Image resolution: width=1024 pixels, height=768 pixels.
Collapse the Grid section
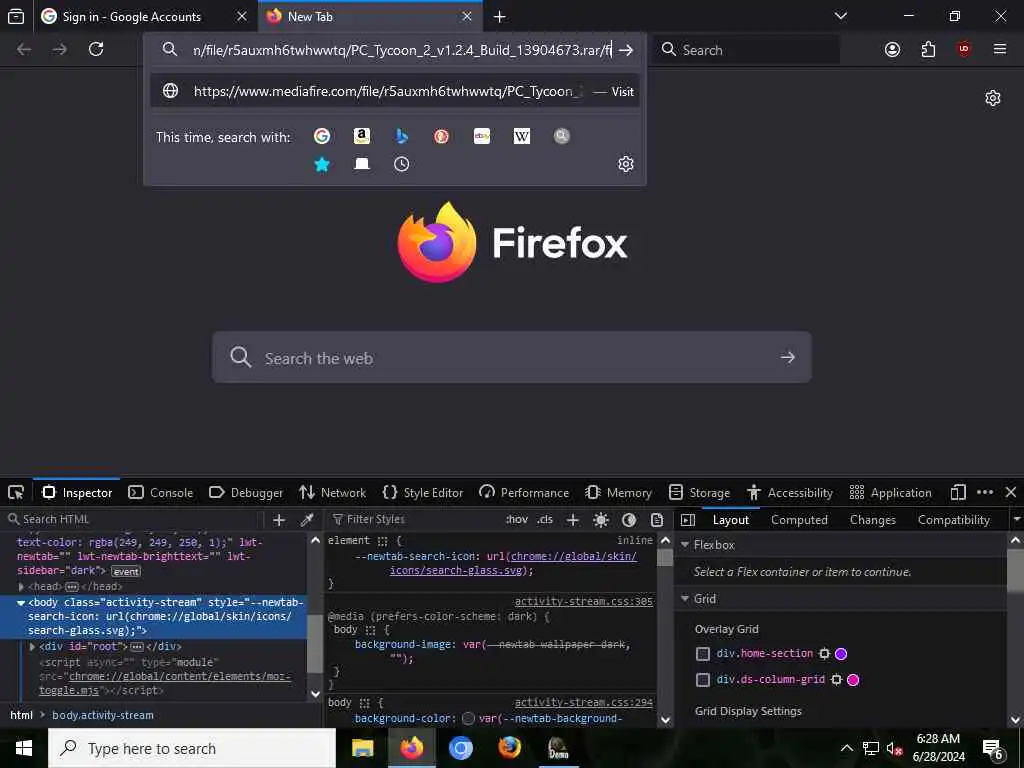(685, 599)
